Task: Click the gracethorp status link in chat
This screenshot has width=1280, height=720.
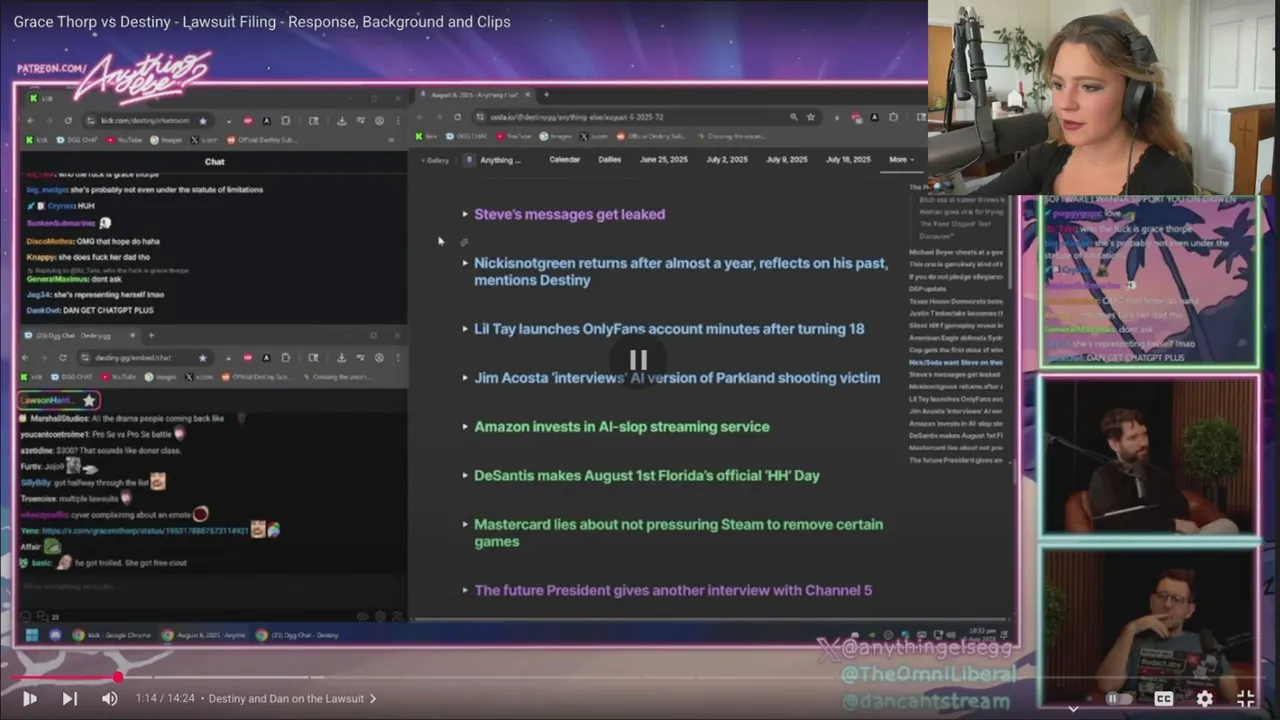Action: click(x=144, y=531)
